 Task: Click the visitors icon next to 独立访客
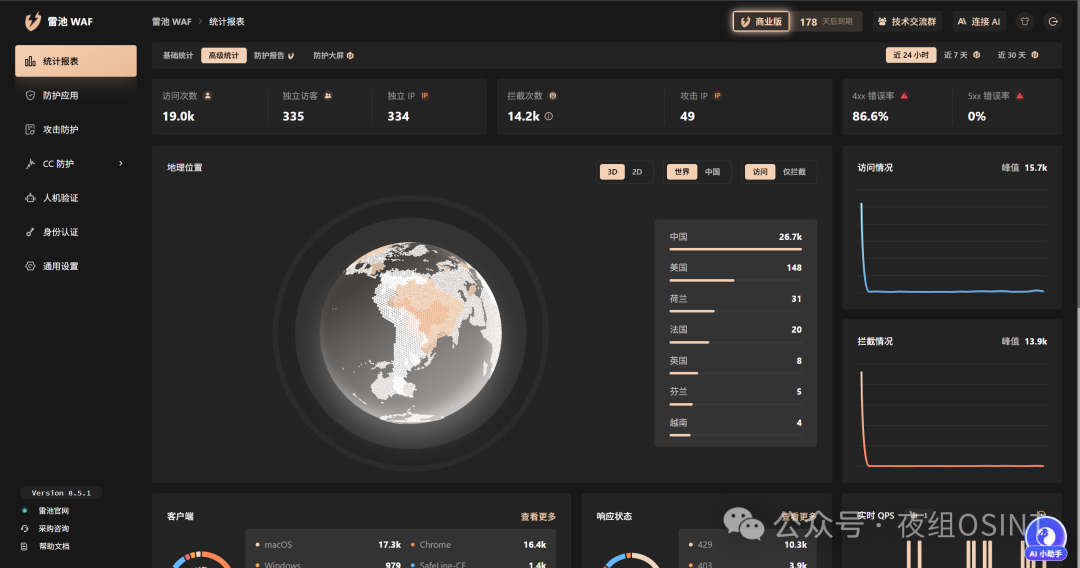[x=328, y=96]
